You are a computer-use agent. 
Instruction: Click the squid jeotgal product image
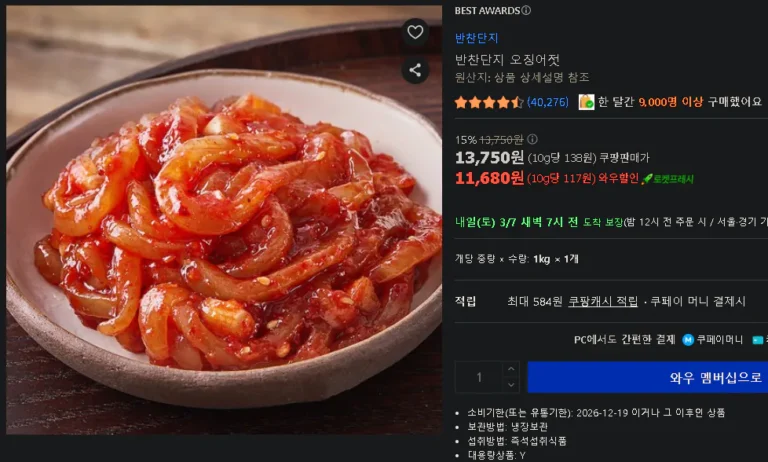224,220
